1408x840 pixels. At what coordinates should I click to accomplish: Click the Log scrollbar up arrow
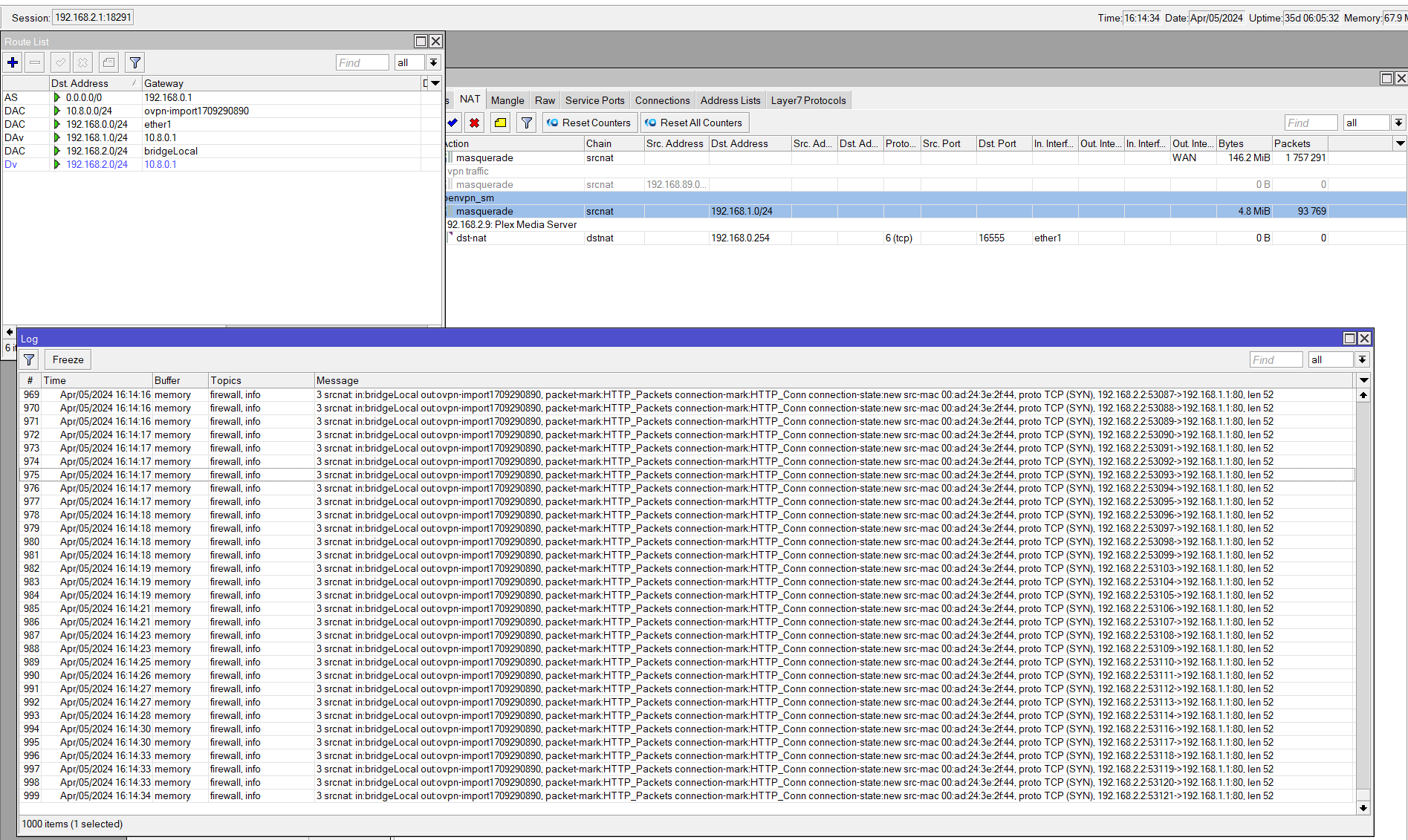pyautogui.click(x=1363, y=395)
